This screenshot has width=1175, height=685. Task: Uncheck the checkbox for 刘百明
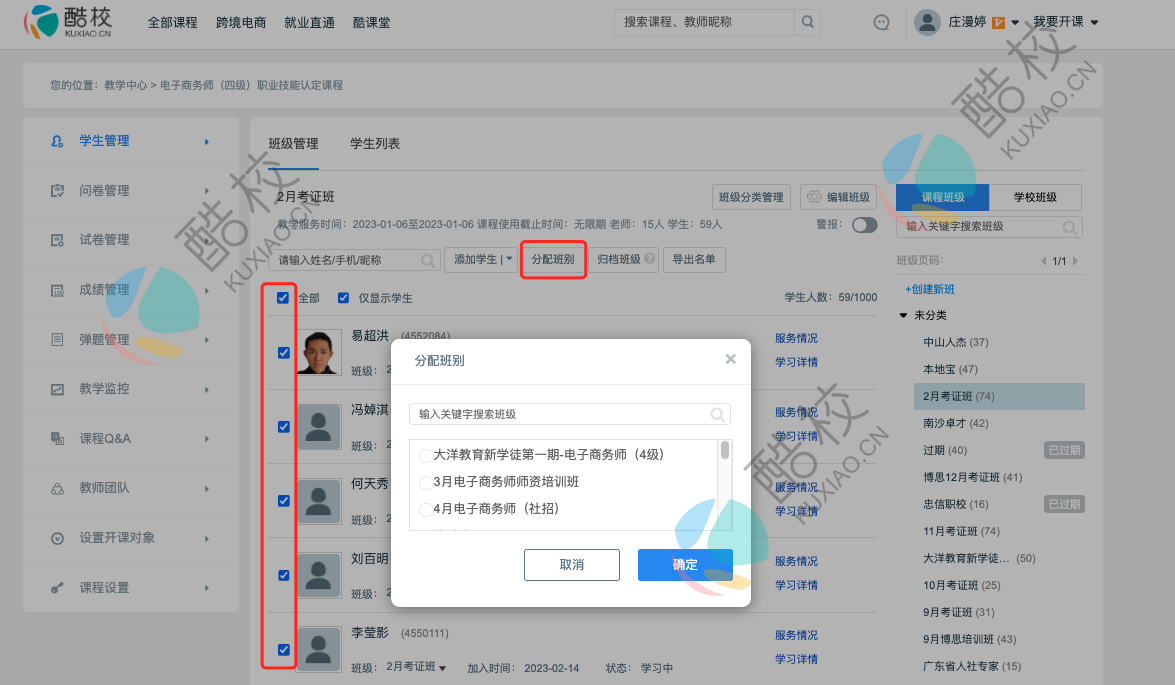click(284, 575)
